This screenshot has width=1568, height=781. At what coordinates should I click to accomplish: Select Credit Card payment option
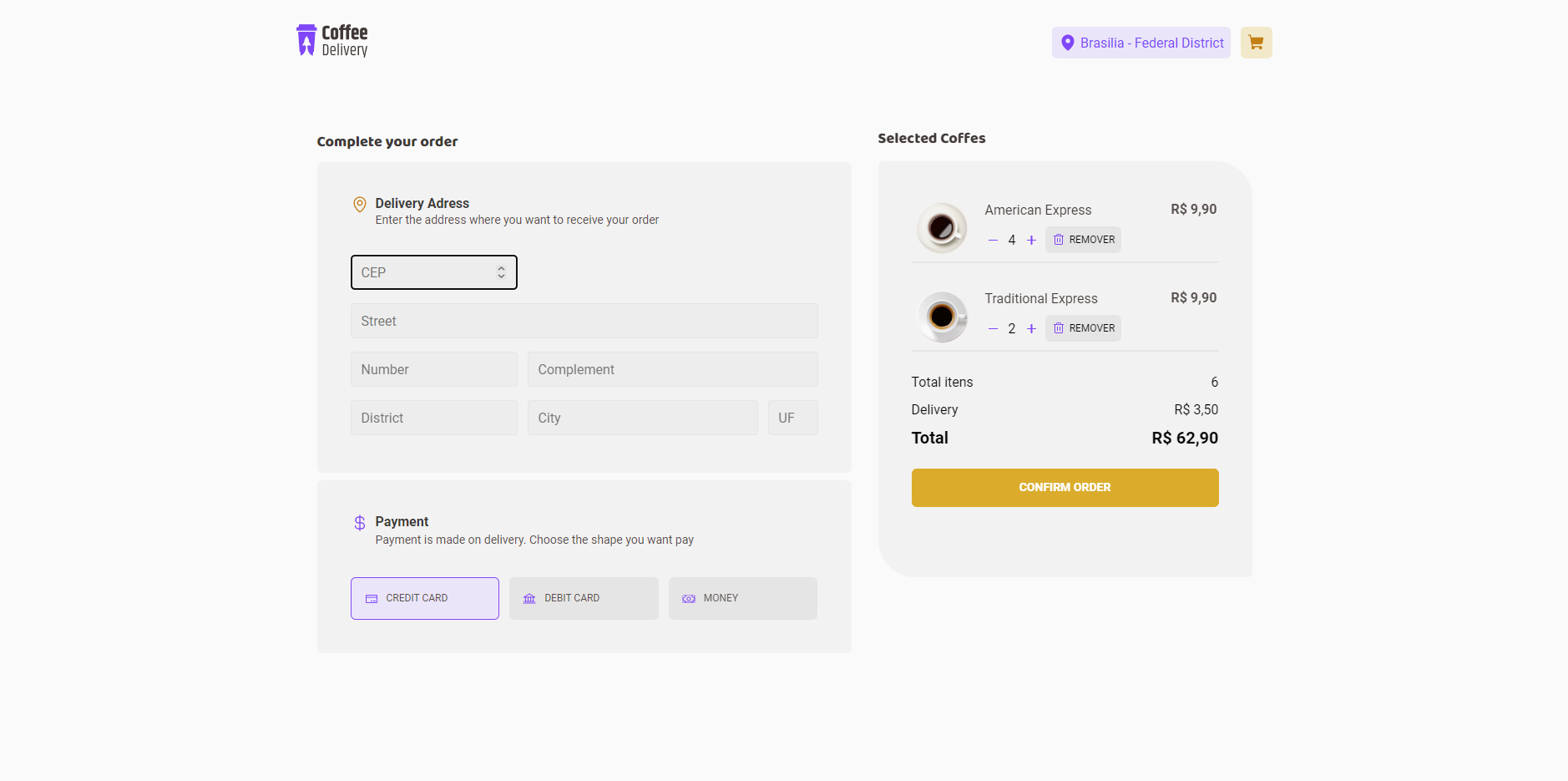pyautogui.click(x=425, y=598)
